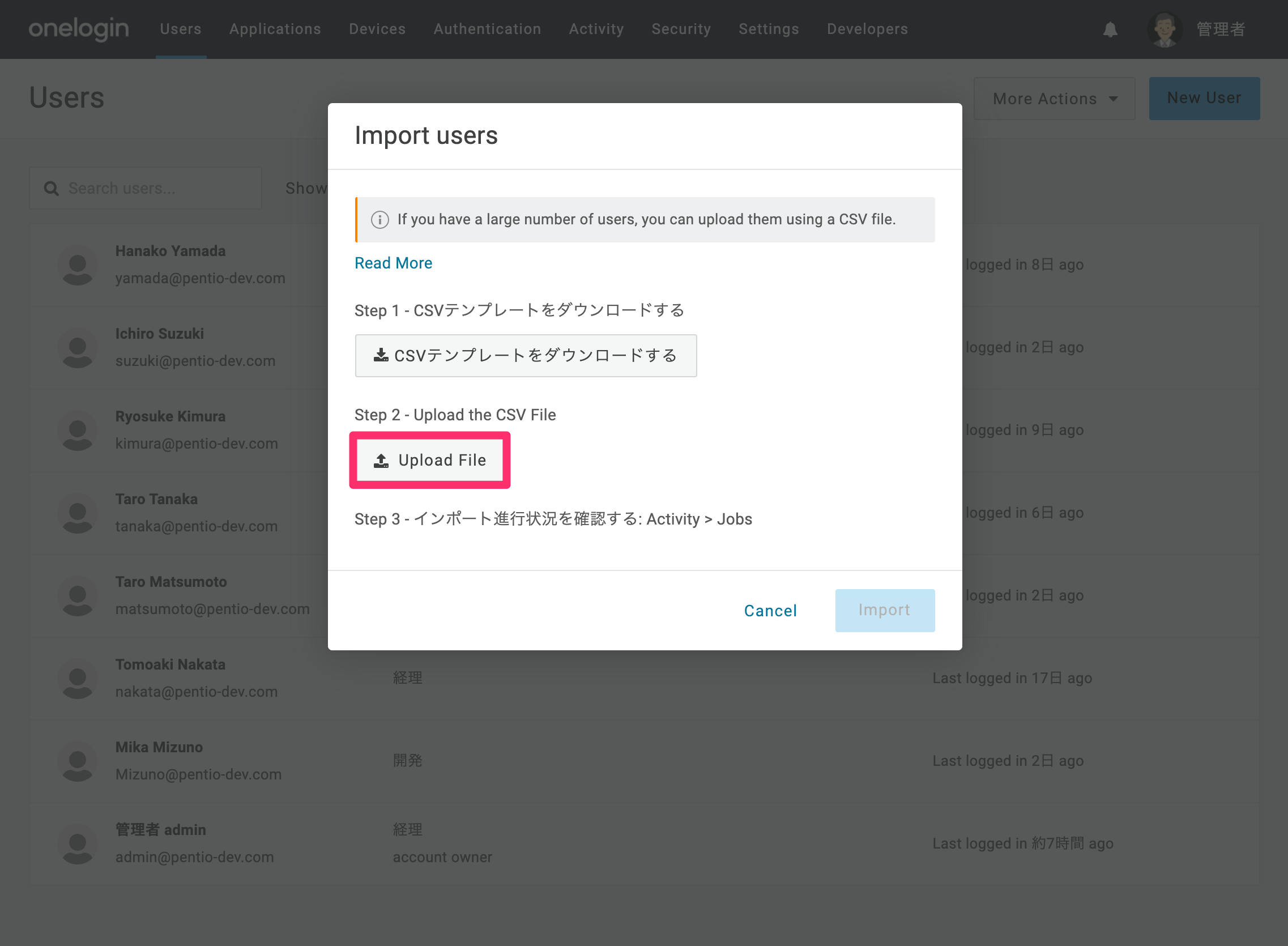Expand the More Actions dropdown

(x=1054, y=99)
